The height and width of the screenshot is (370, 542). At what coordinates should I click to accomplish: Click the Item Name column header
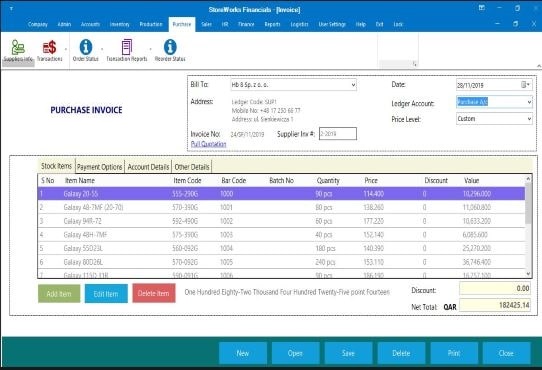[80, 181]
